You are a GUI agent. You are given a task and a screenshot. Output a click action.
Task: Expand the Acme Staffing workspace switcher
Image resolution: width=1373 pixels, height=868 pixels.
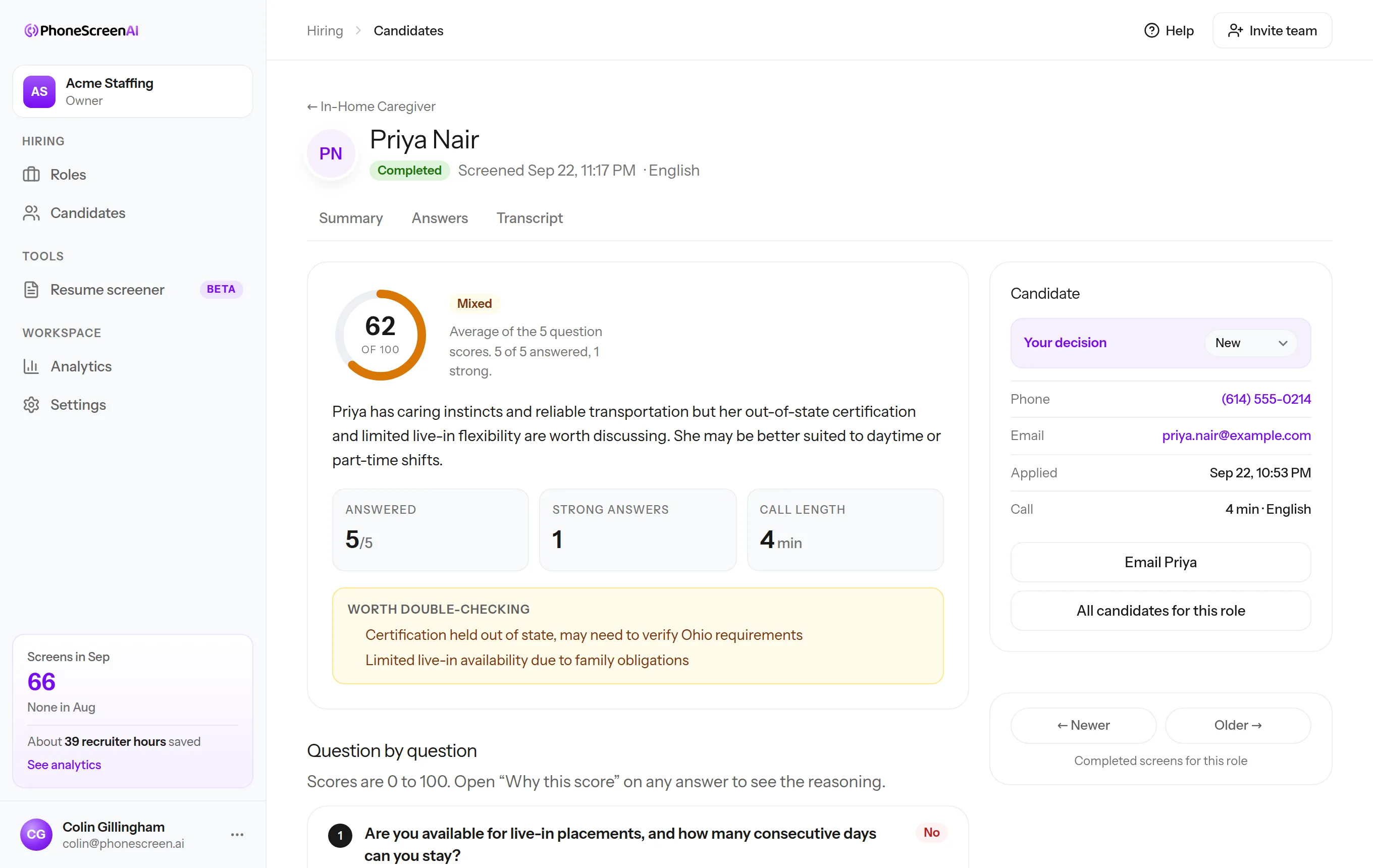coord(132,91)
